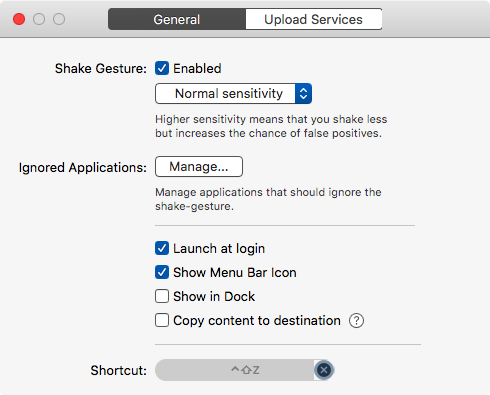Viewport: 490px width, 395px height.
Task: Uncheck Launch at login
Action: click(x=162, y=248)
